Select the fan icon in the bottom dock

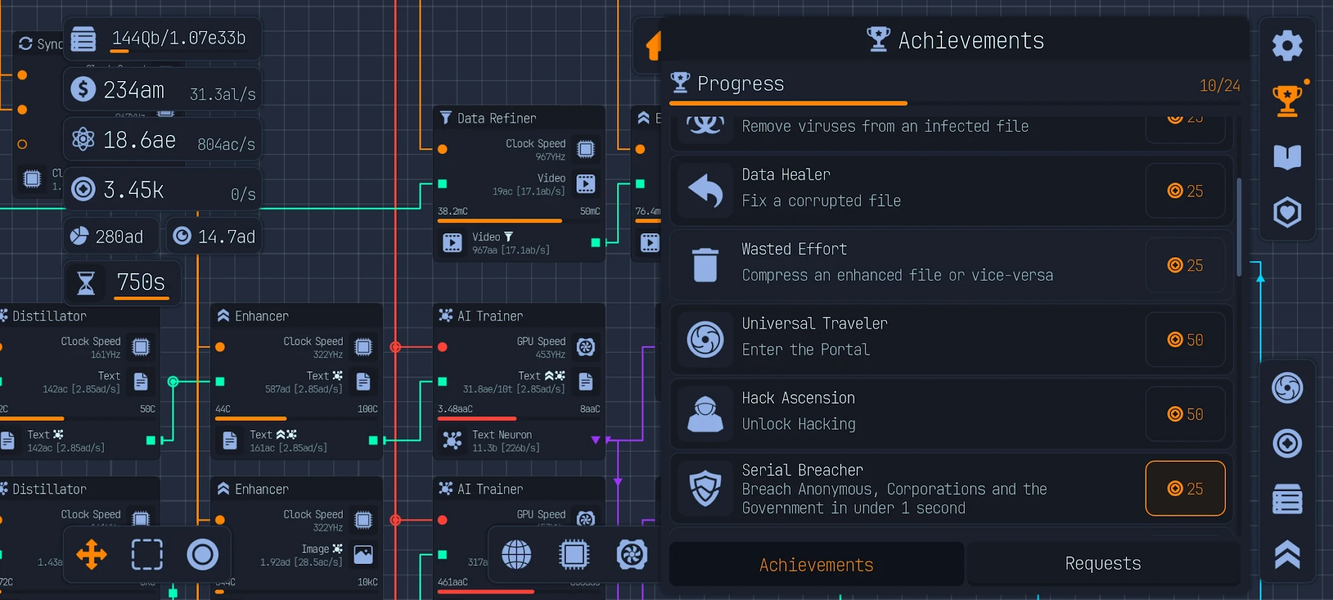click(x=632, y=555)
